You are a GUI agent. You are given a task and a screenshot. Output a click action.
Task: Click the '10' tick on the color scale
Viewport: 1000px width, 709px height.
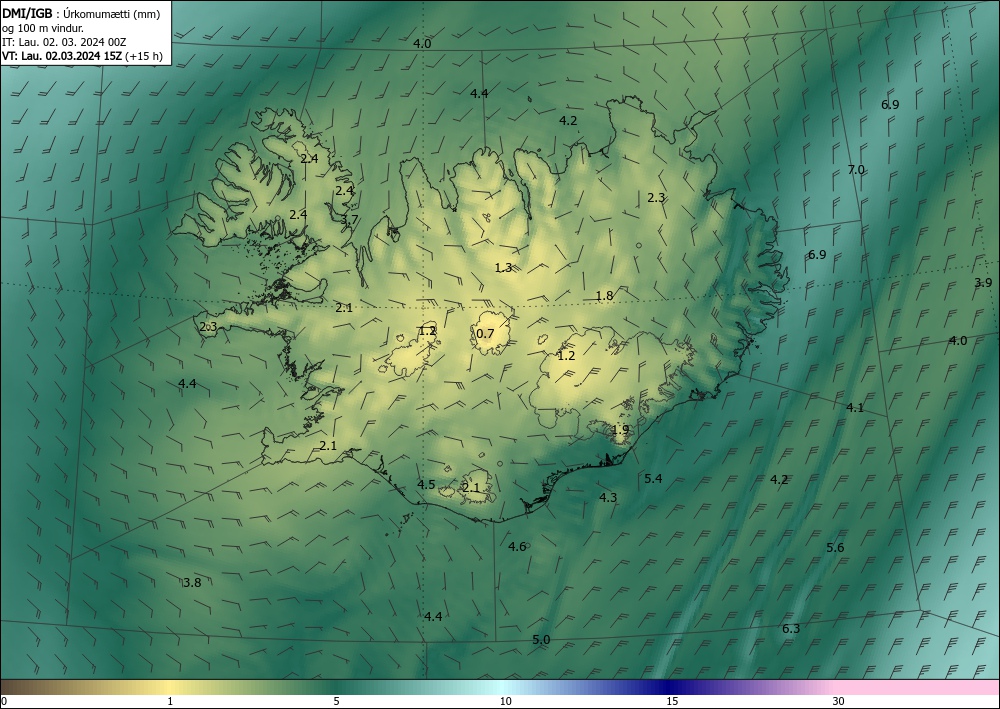click(505, 702)
